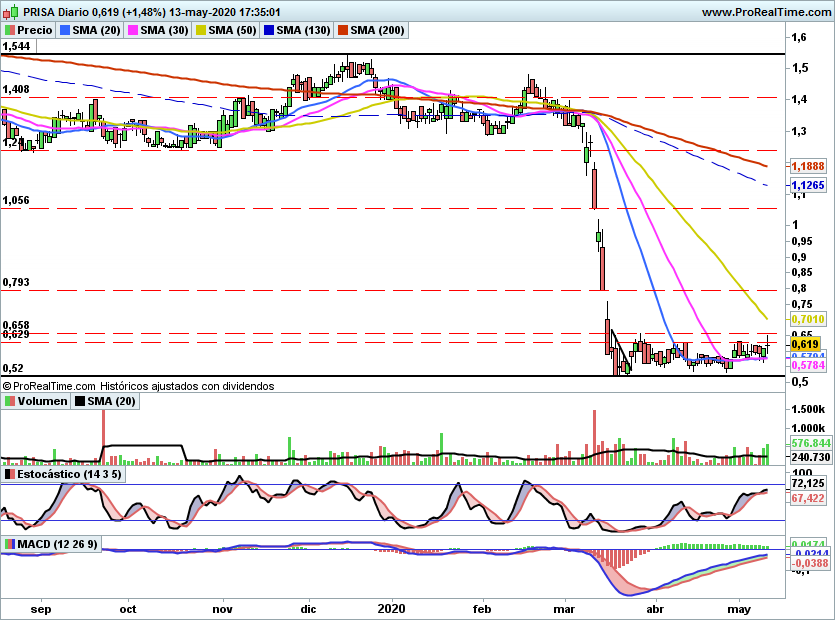835x620 pixels.
Task: Click the 0,619 current price tag
Action: [804, 343]
